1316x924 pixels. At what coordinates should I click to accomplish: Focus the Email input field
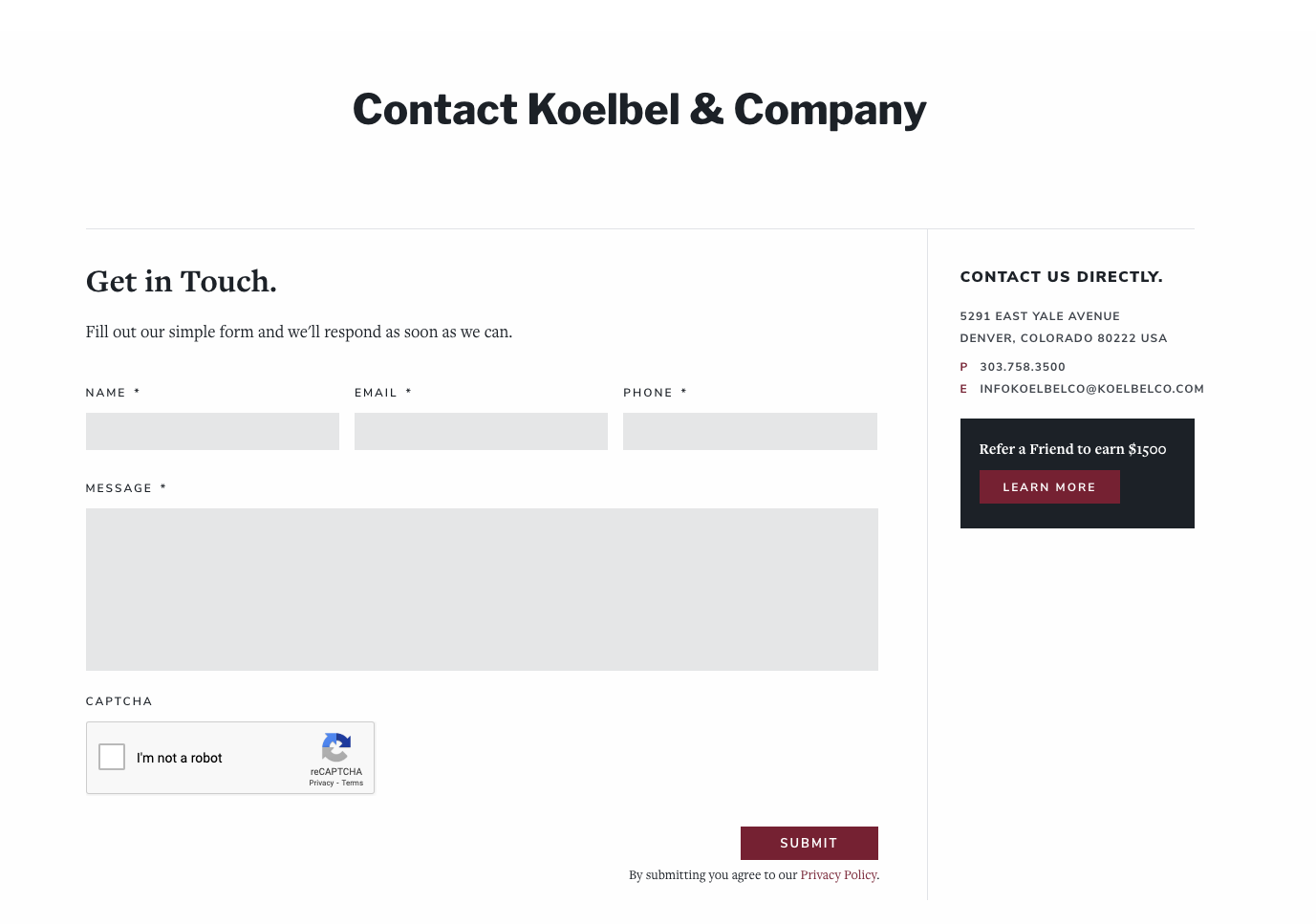pos(481,431)
